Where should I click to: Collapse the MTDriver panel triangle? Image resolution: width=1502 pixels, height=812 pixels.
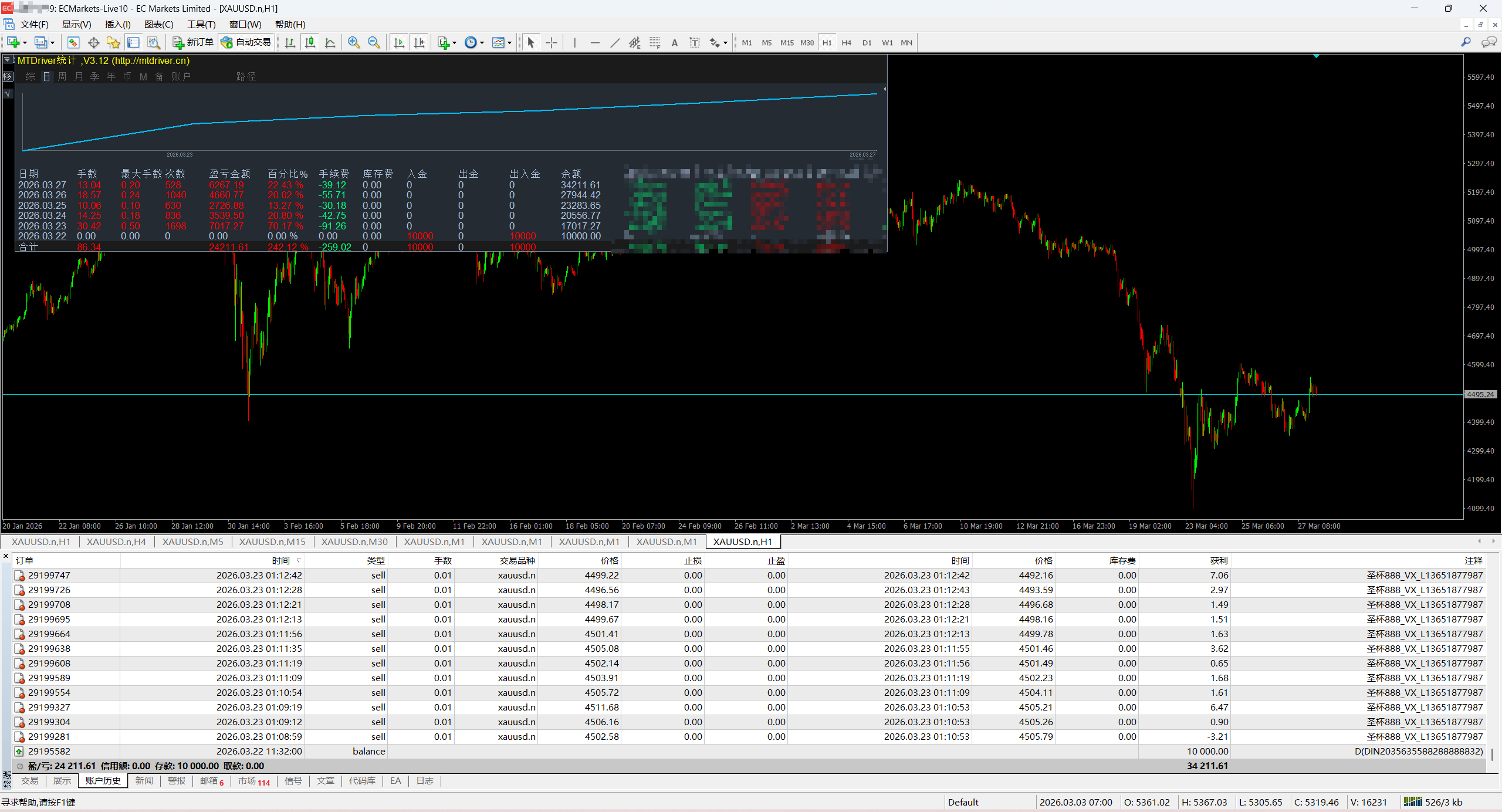pos(8,59)
